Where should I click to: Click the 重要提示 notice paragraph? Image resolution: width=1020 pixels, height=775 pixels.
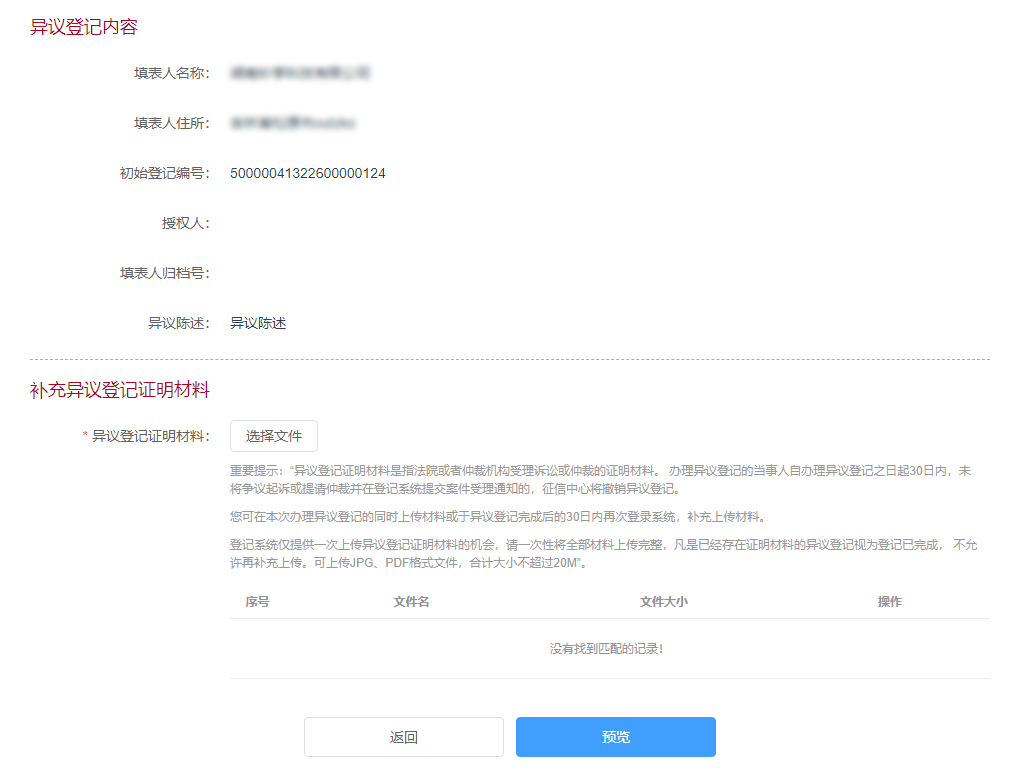click(600, 480)
